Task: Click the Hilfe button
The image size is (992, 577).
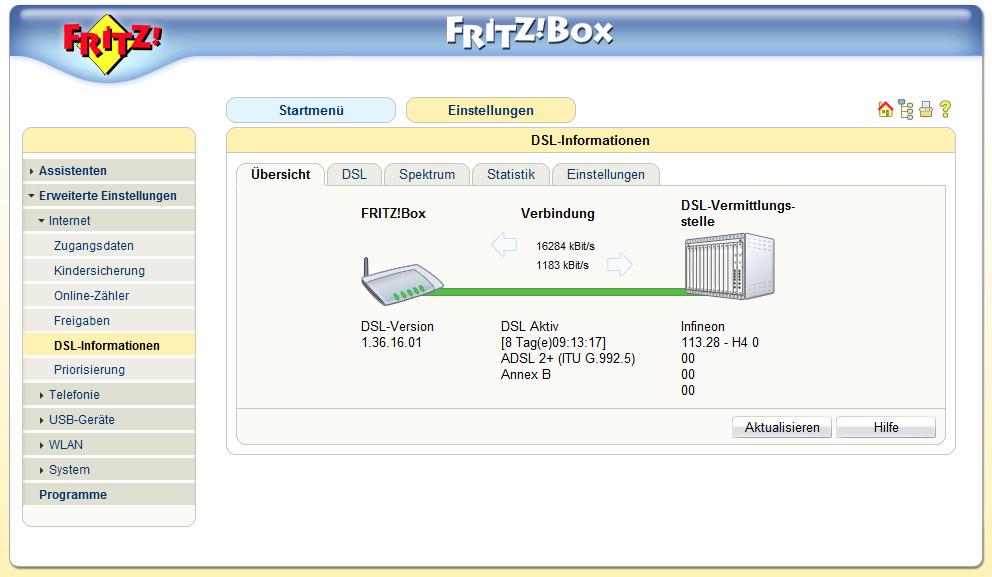Action: pos(886,428)
